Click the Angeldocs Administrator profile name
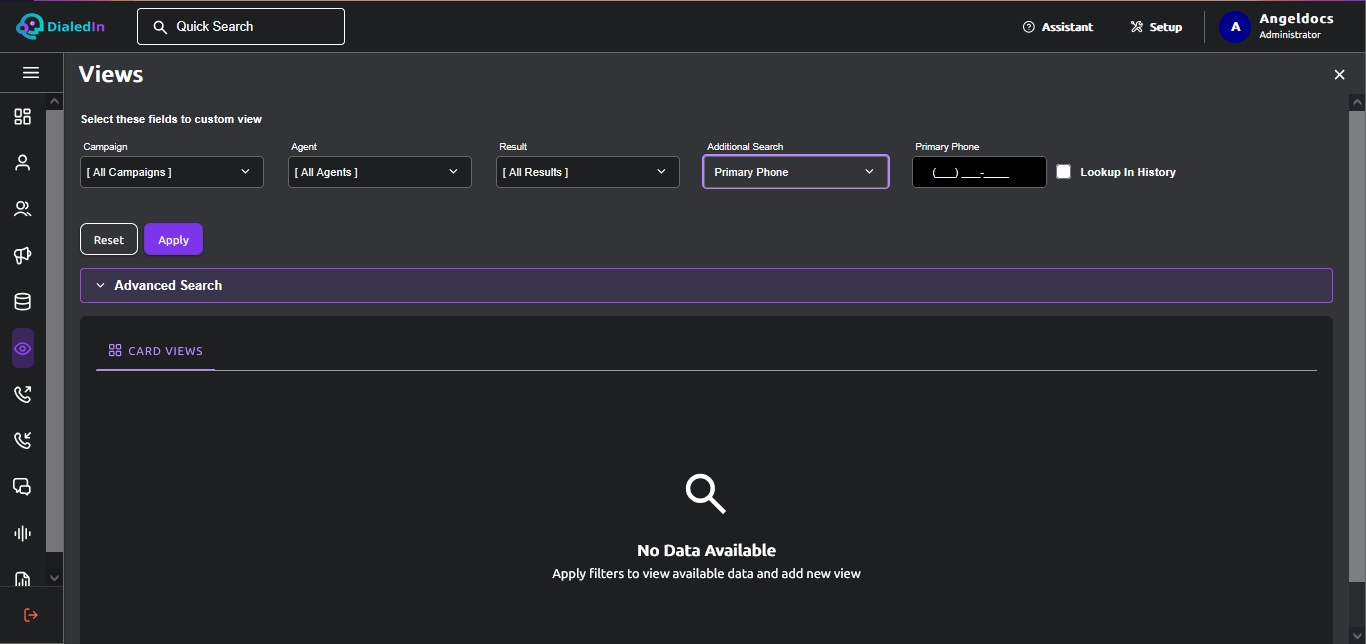Viewport: 1366px width, 644px height. tap(1296, 26)
